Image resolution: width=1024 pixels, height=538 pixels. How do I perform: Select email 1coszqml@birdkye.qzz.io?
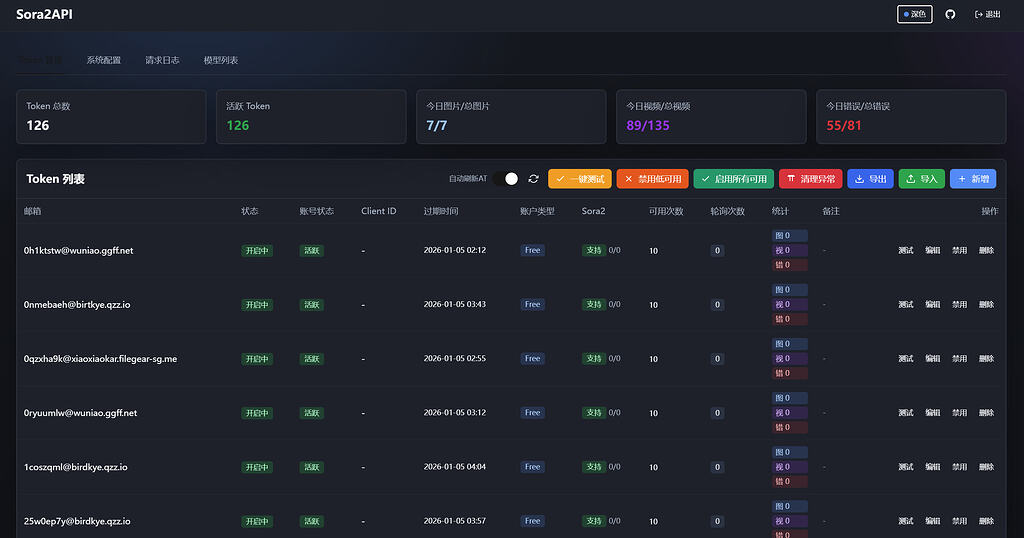tap(76, 467)
